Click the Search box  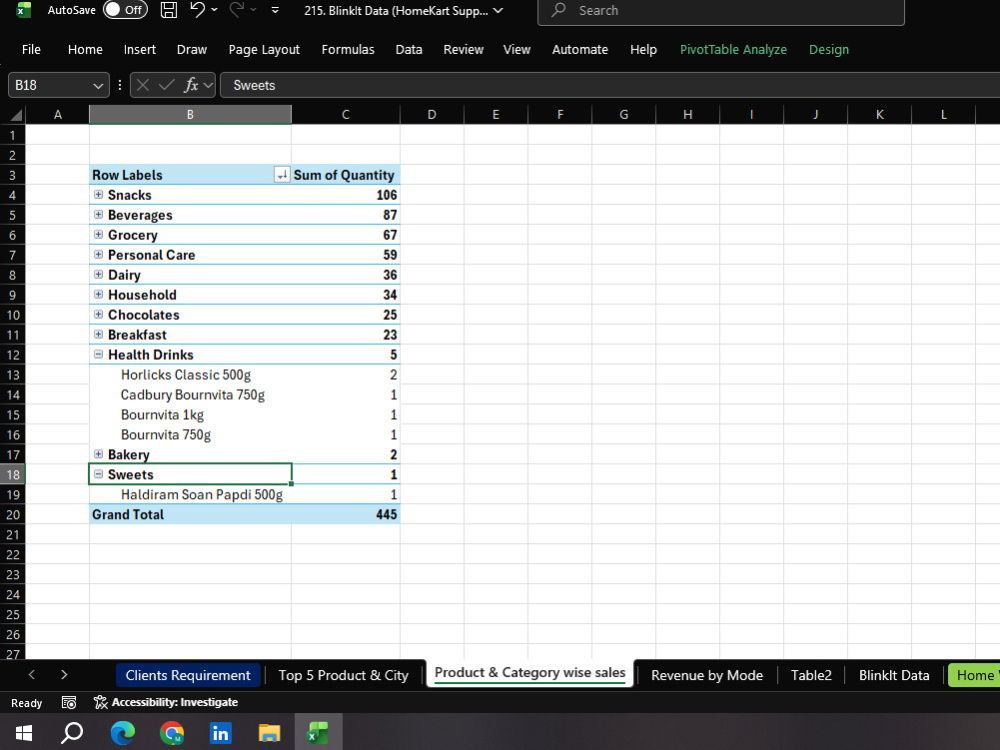pyautogui.click(x=721, y=11)
